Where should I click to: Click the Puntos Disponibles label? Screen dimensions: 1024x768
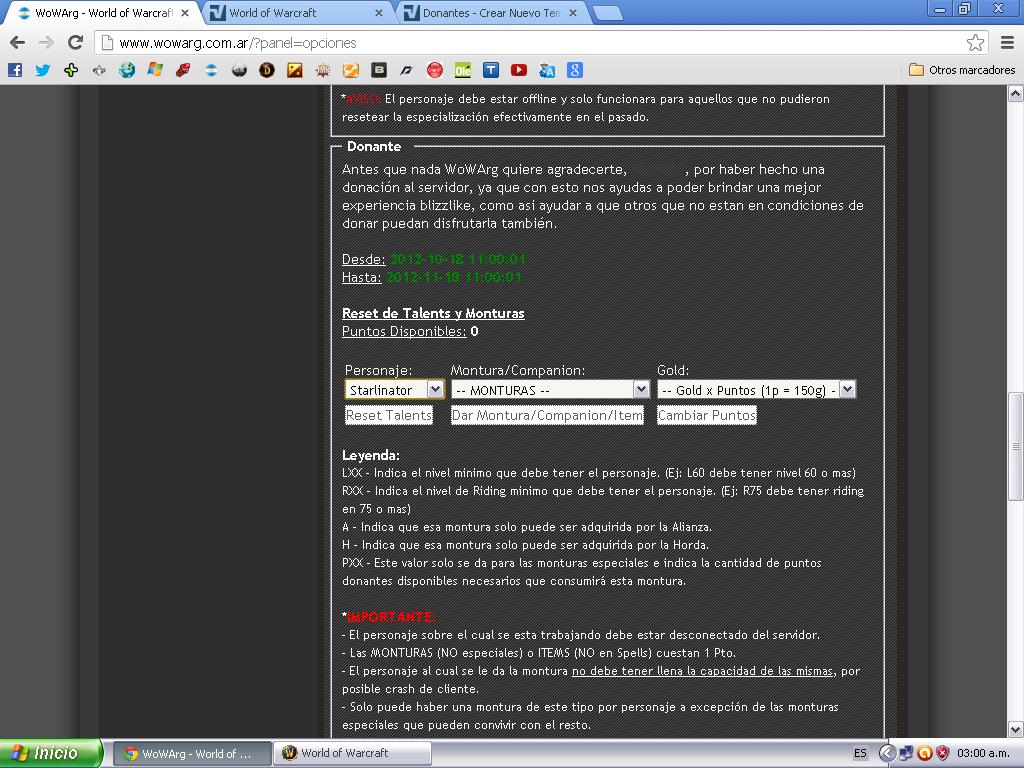pyautogui.click(x=404, y=332)
